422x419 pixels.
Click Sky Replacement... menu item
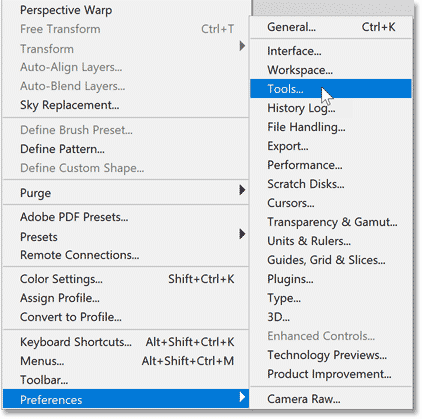[x=125, y=105]
